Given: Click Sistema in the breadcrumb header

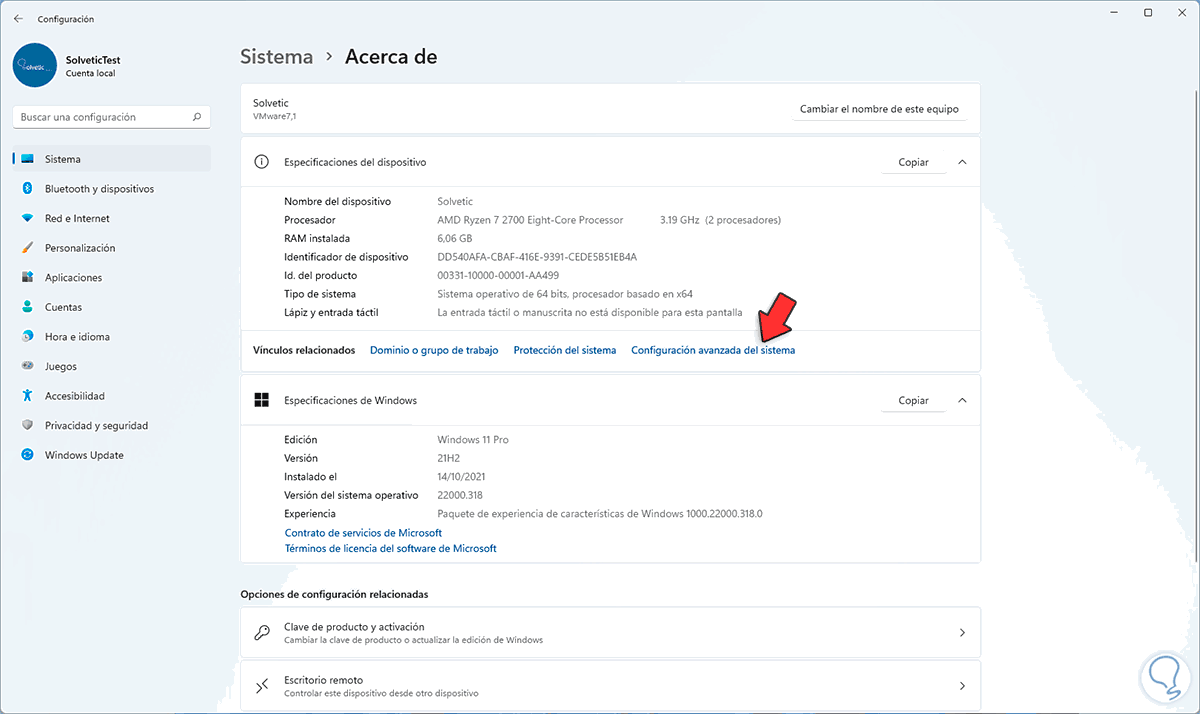Looking at the screenshot, I should click(x=276, y=57).
